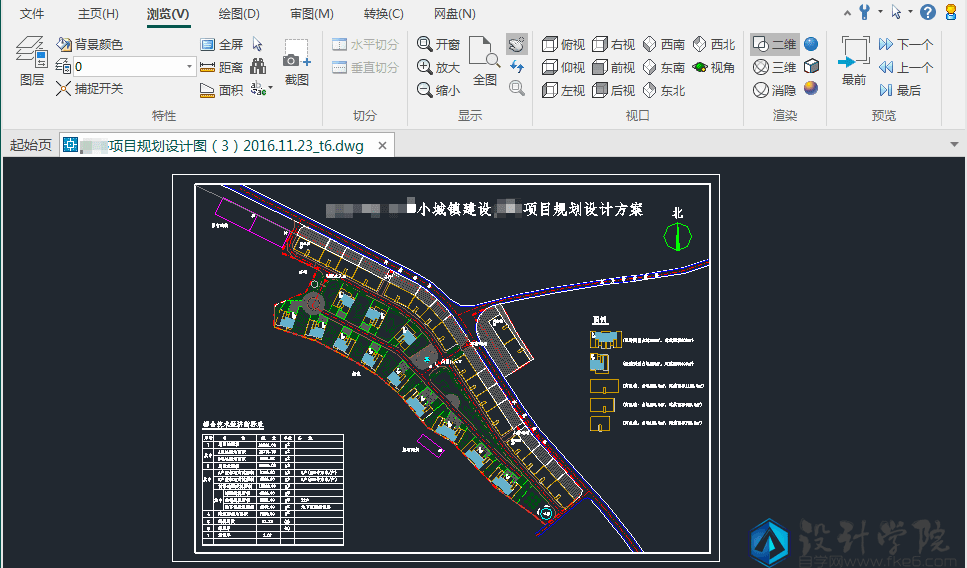Click the disabled 水平切分 horizontal split

[365, 44]
